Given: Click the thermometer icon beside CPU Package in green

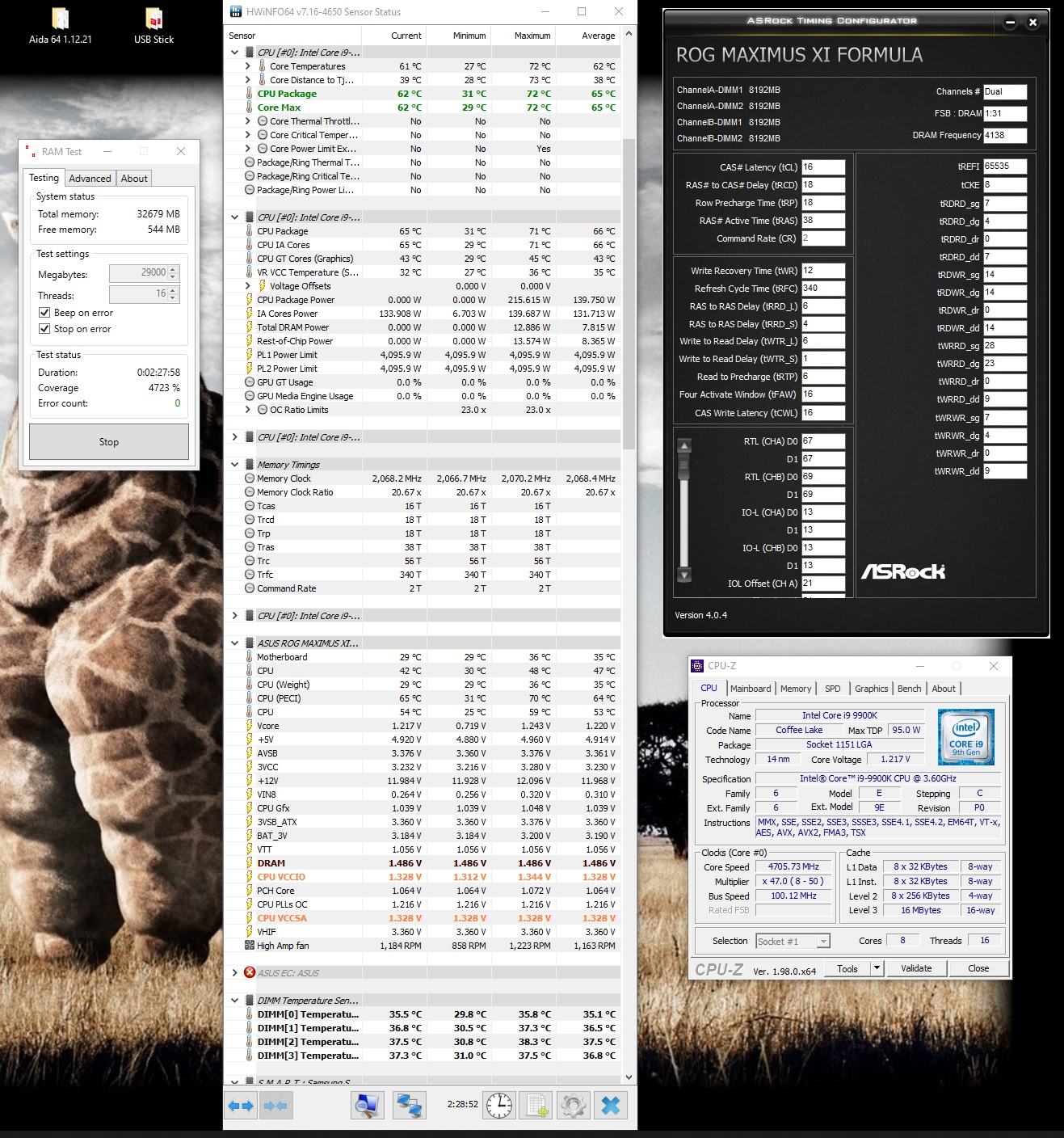Looking at the screenshot, I should tap(250, 94).
